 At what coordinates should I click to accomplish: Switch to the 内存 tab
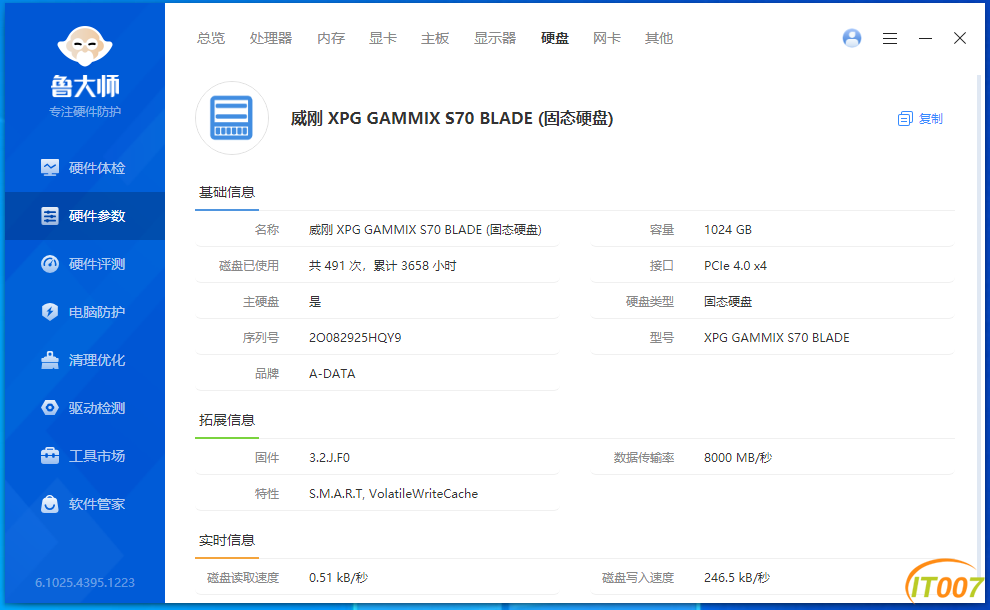click(331, 39)
